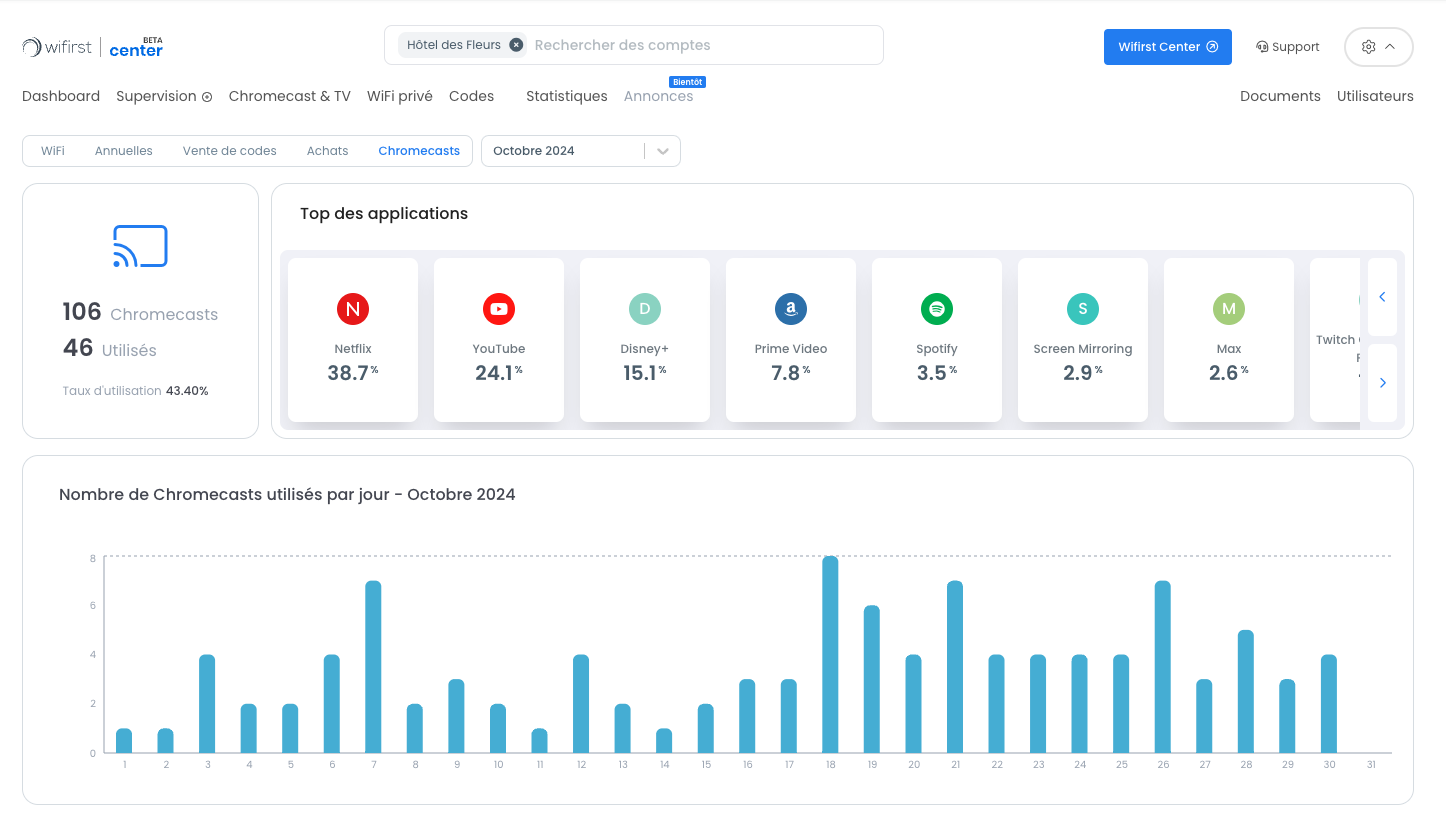
Task: Click the Netflix app icon
Action: click(x=353, y=309)
